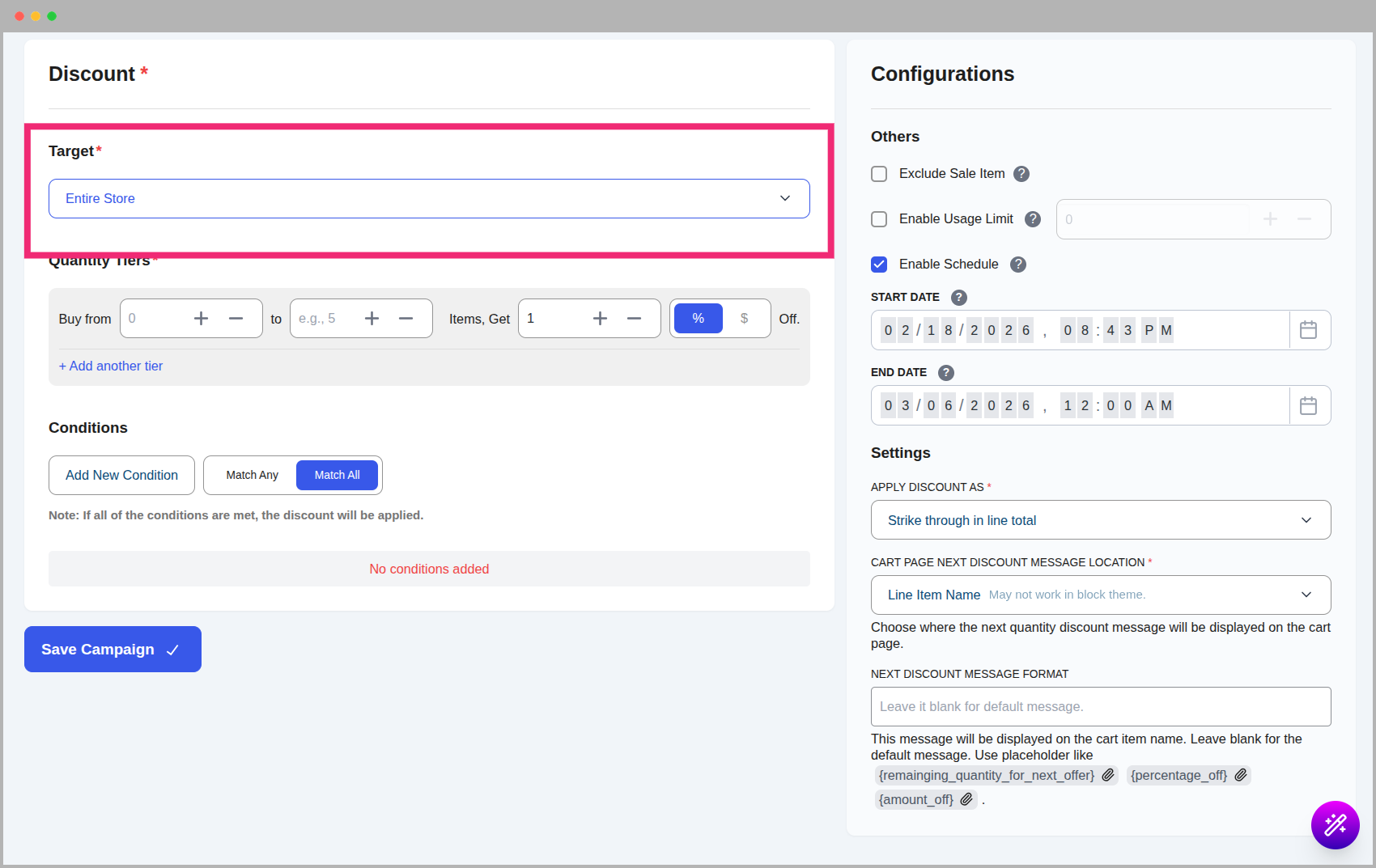Click the Save Campaign button
This screenshot has height=868, width=1376.
[x=113, y=650]
